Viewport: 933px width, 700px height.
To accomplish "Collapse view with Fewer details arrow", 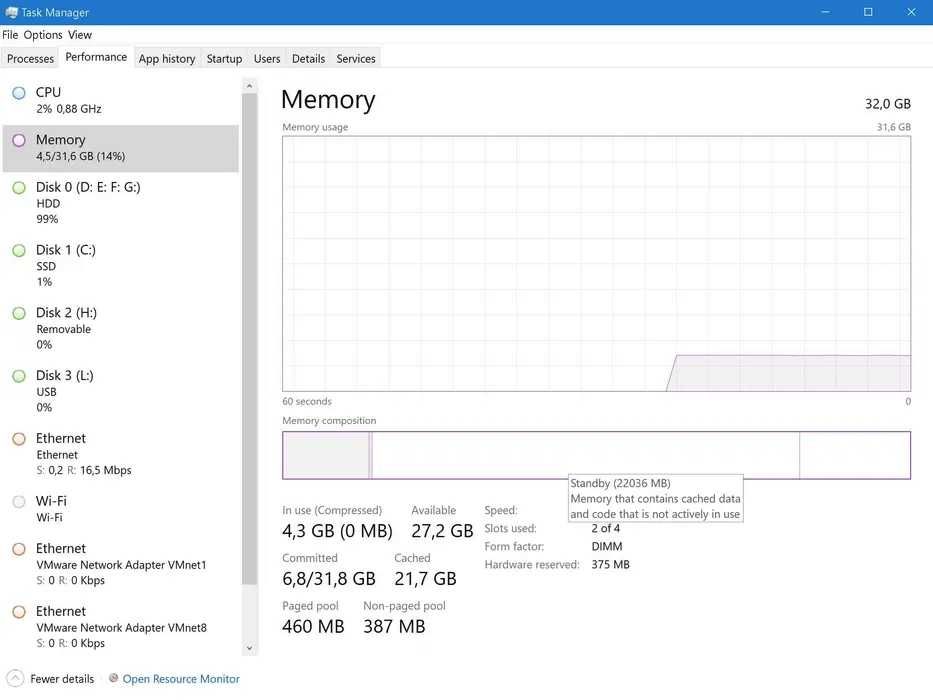I will click(16, 679).
